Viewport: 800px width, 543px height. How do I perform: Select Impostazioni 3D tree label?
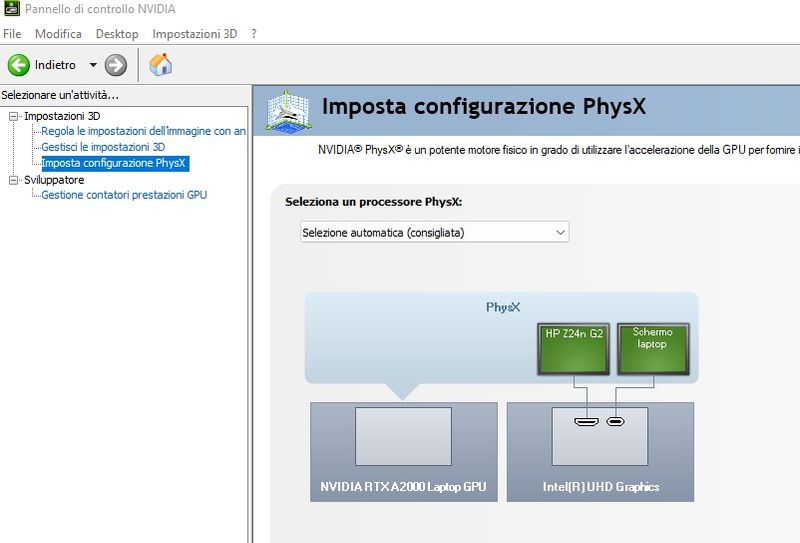coord(62,116)
